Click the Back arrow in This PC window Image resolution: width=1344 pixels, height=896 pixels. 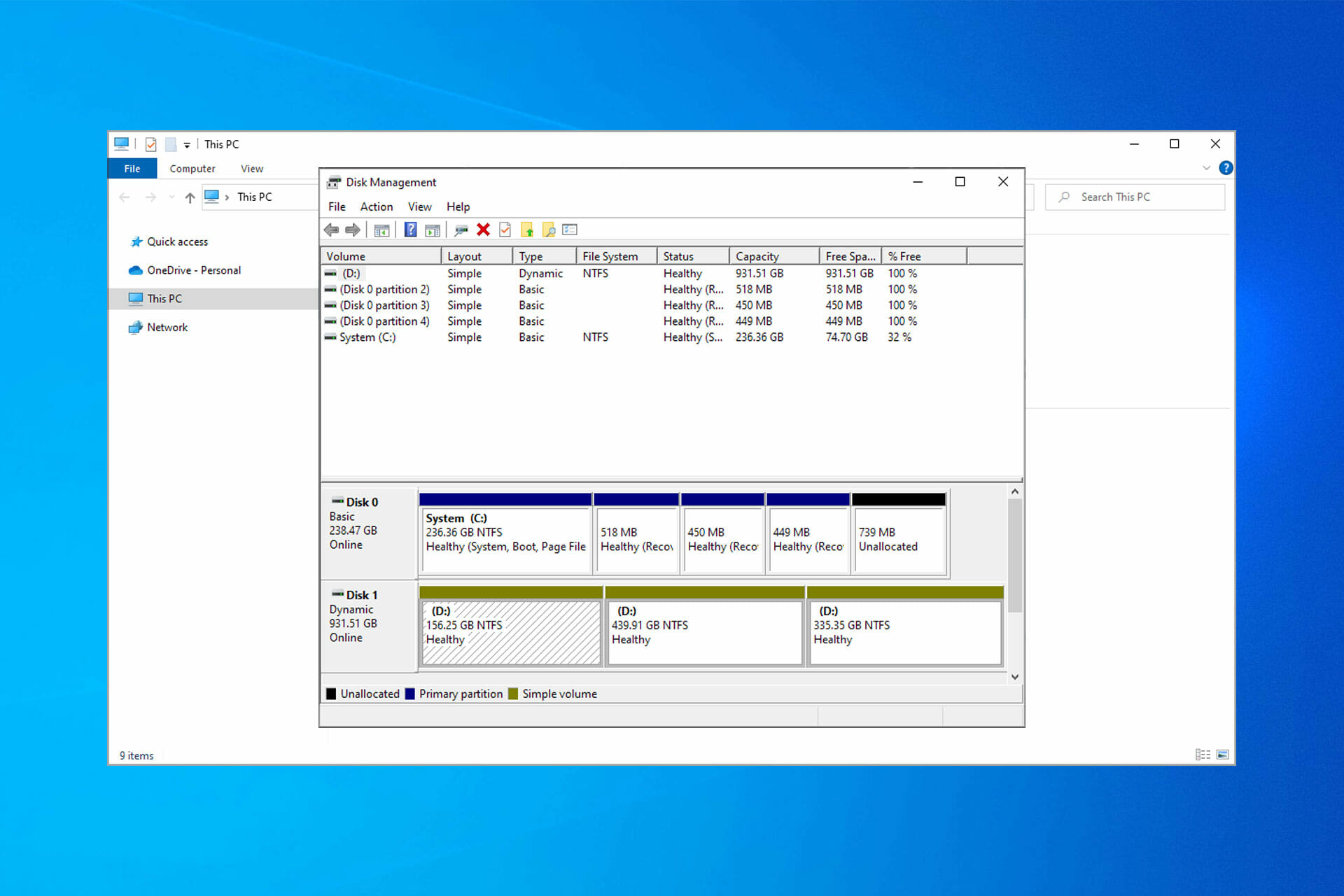click(125, 197)
